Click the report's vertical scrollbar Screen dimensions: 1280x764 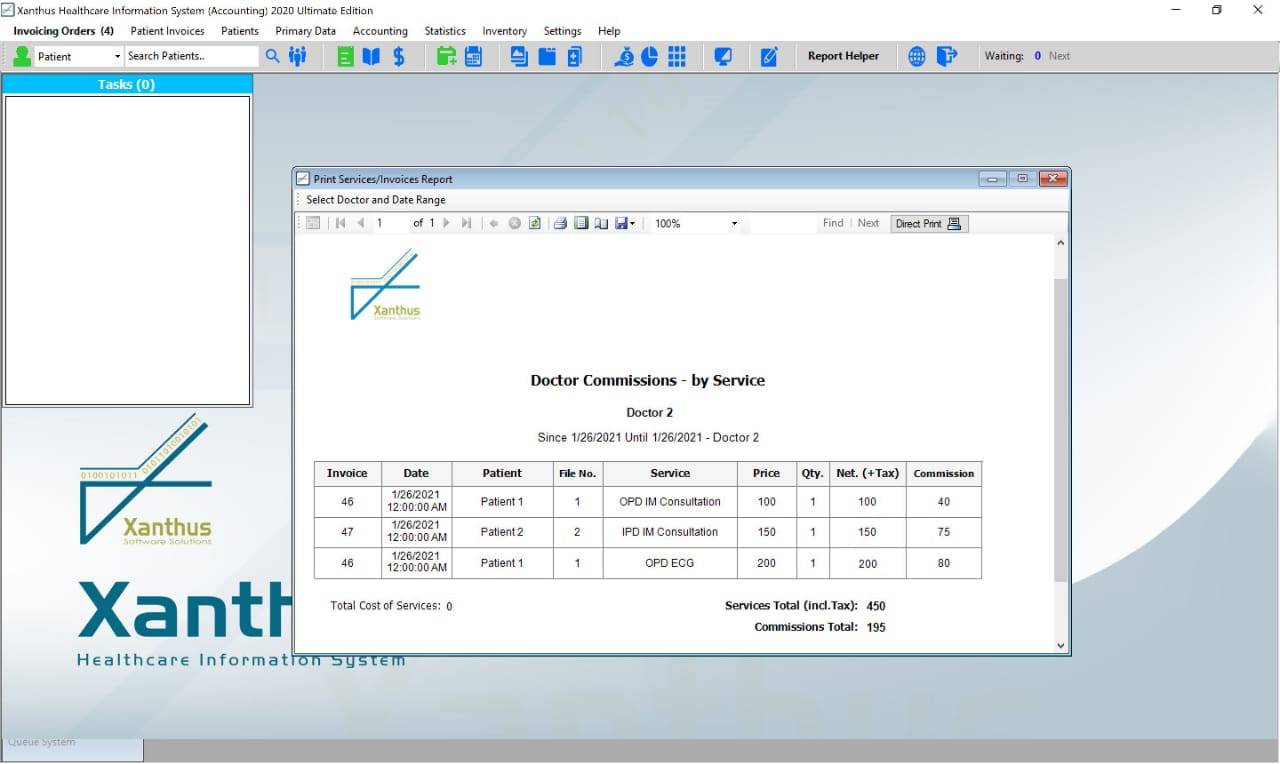click(1060, 430)
